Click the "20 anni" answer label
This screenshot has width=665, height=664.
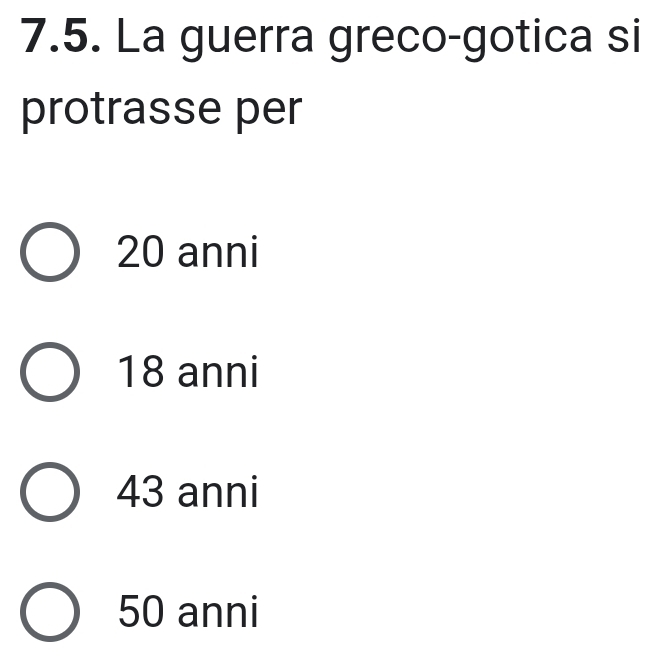[x=187, y=253]
